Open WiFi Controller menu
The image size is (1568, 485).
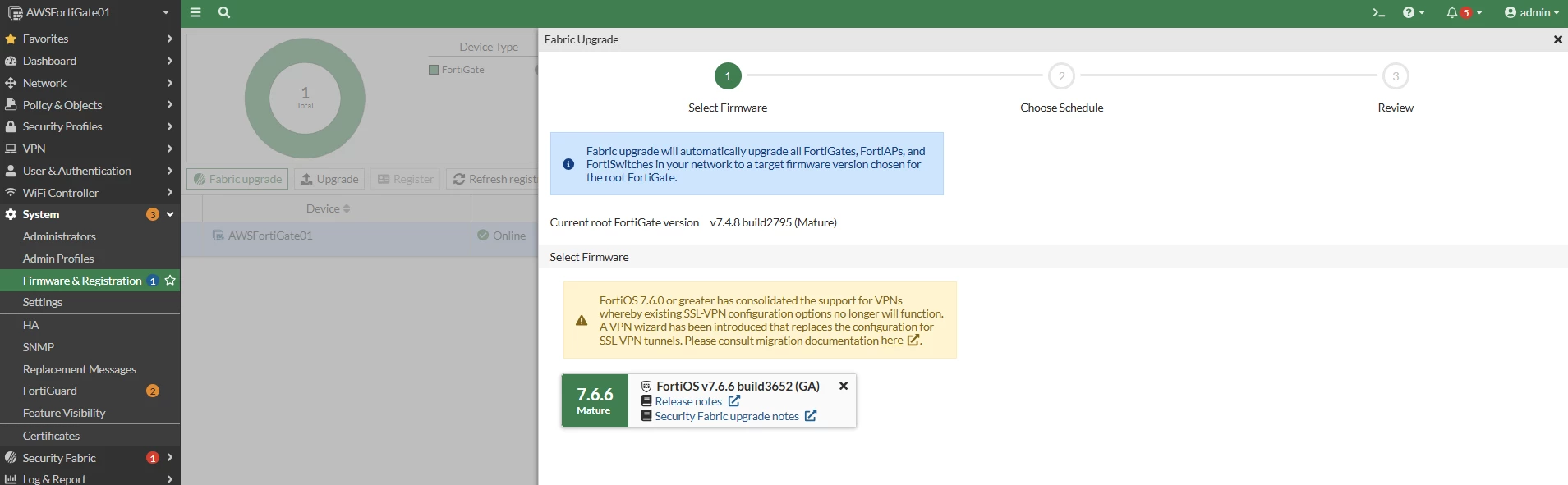(x=90, y=193)
